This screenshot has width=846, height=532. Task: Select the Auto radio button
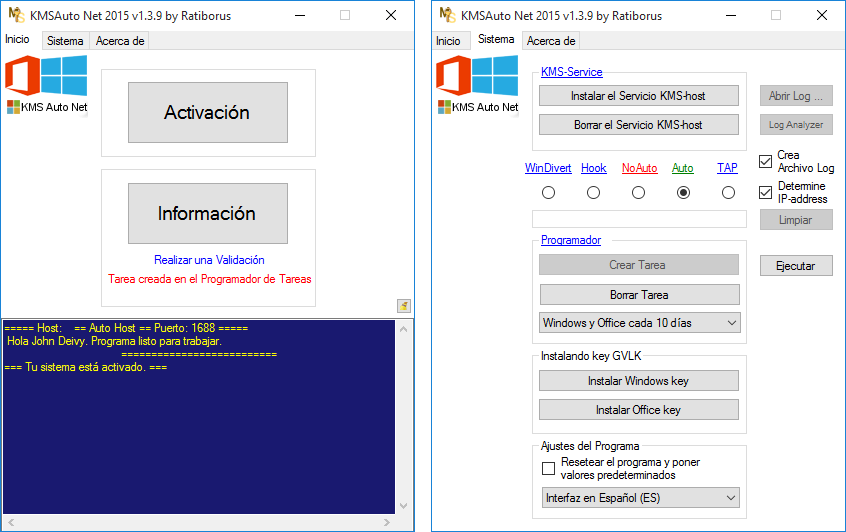tap(684, 193)
